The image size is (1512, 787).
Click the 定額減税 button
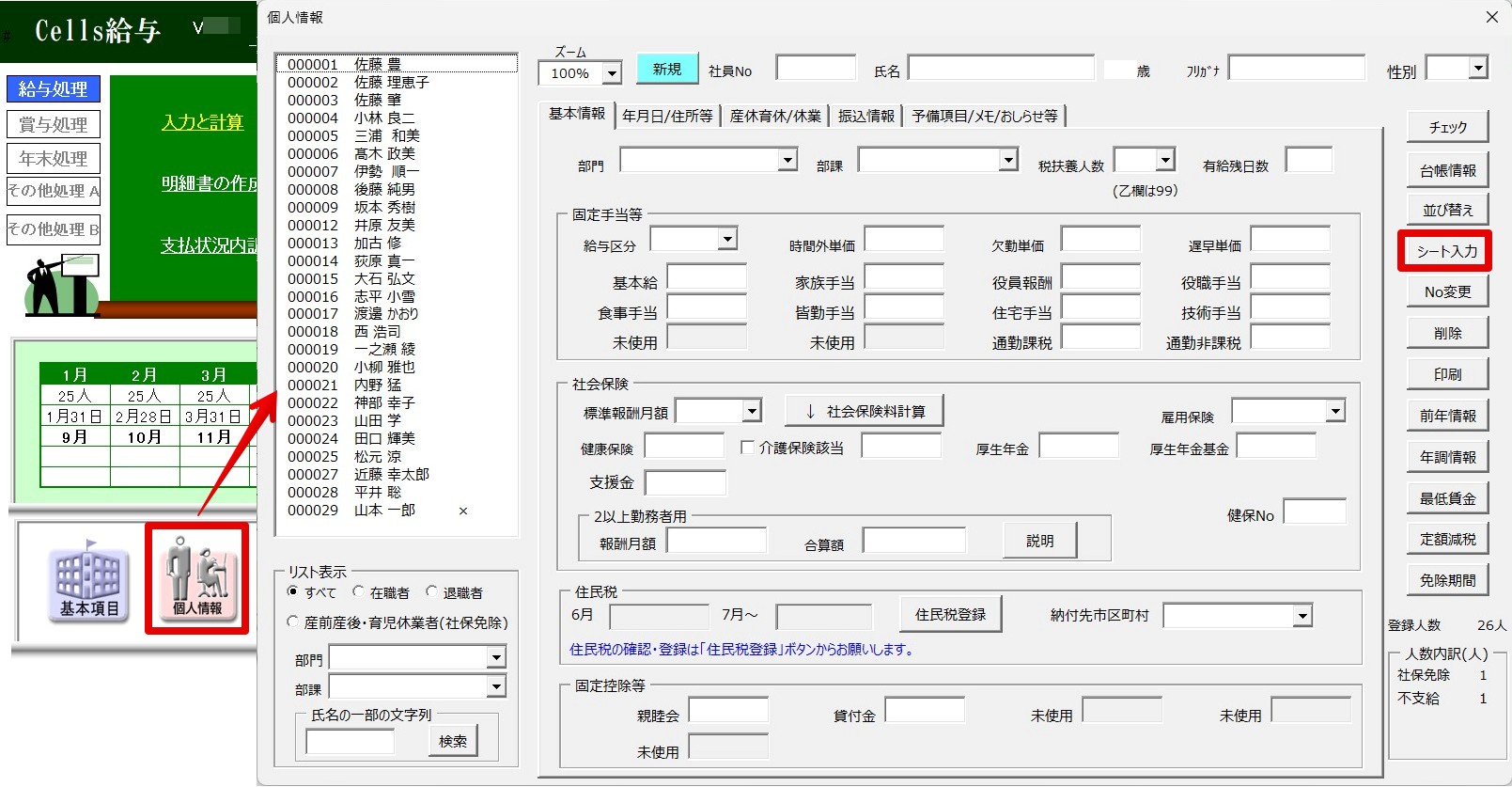(1447, 539)
